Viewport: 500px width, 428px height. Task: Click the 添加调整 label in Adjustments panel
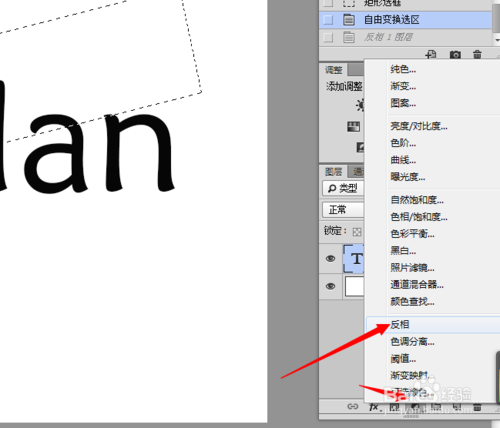point(344,87)
